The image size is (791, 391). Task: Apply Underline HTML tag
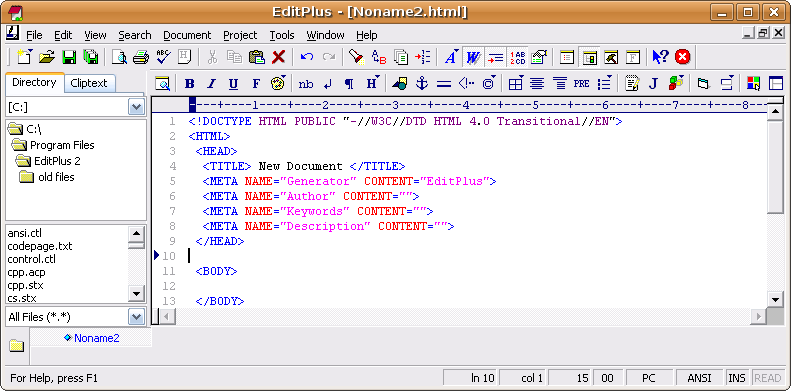coord(233,84)
